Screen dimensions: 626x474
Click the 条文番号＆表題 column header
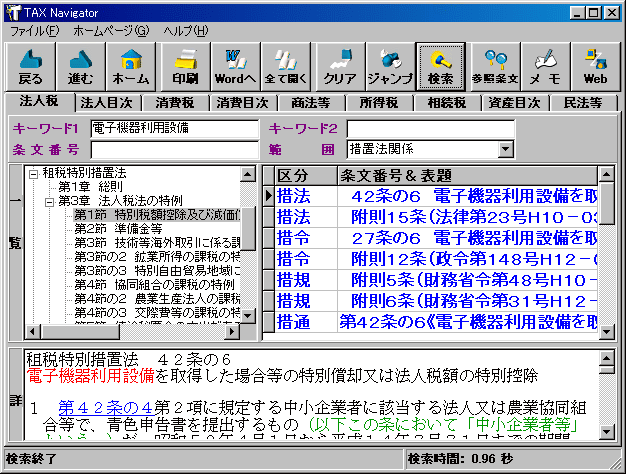(x=468, y=176)
